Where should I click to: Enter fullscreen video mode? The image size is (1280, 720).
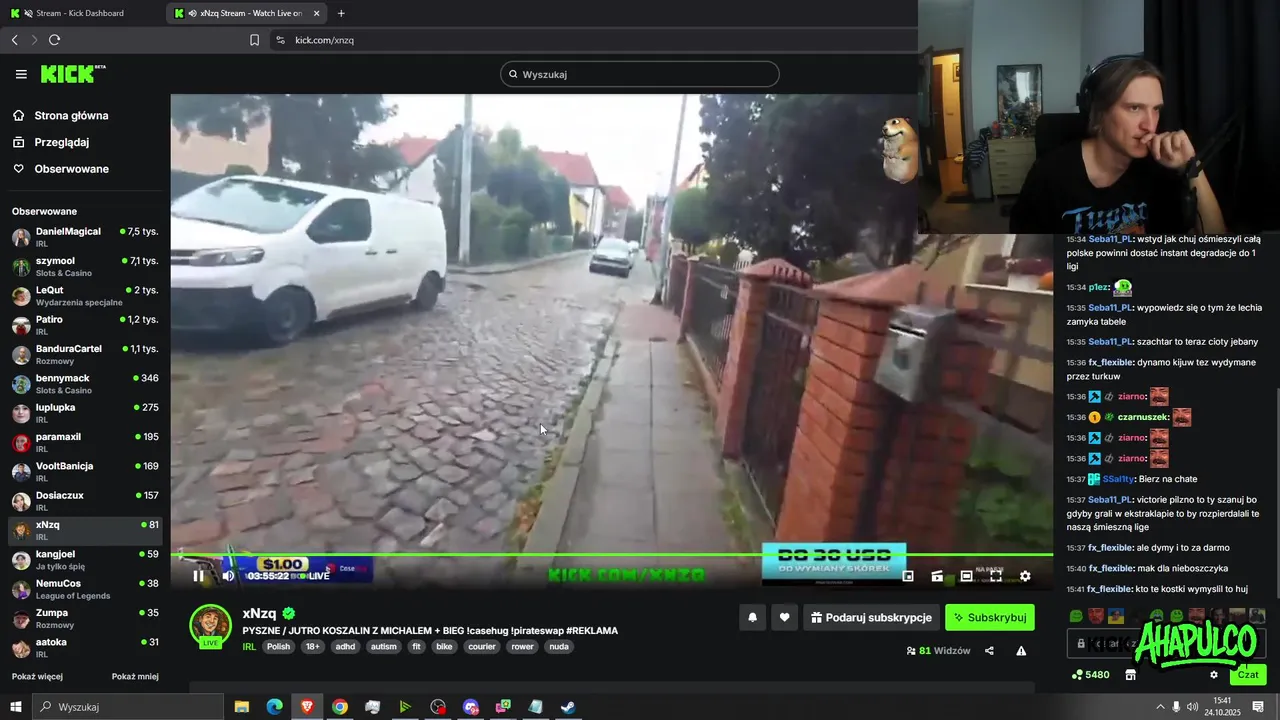click(996, 576)
